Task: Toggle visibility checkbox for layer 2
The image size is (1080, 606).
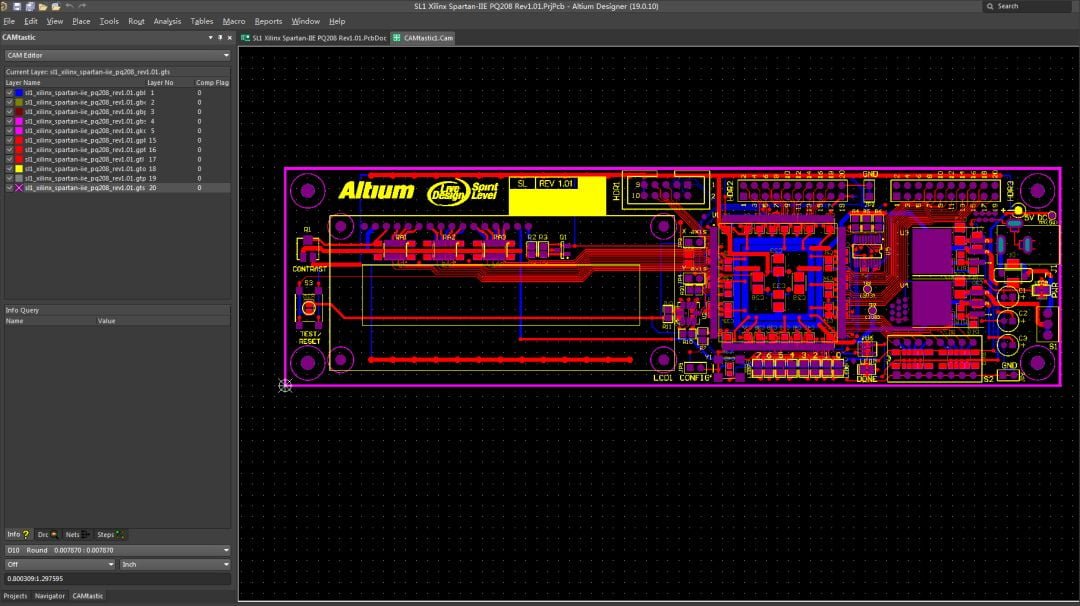Action: pos(10,102)
